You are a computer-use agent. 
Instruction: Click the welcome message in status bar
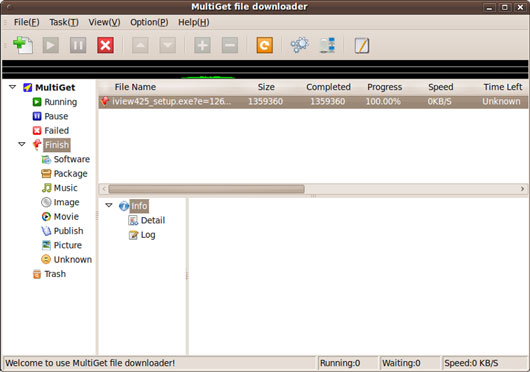click(x=90, y=363)
